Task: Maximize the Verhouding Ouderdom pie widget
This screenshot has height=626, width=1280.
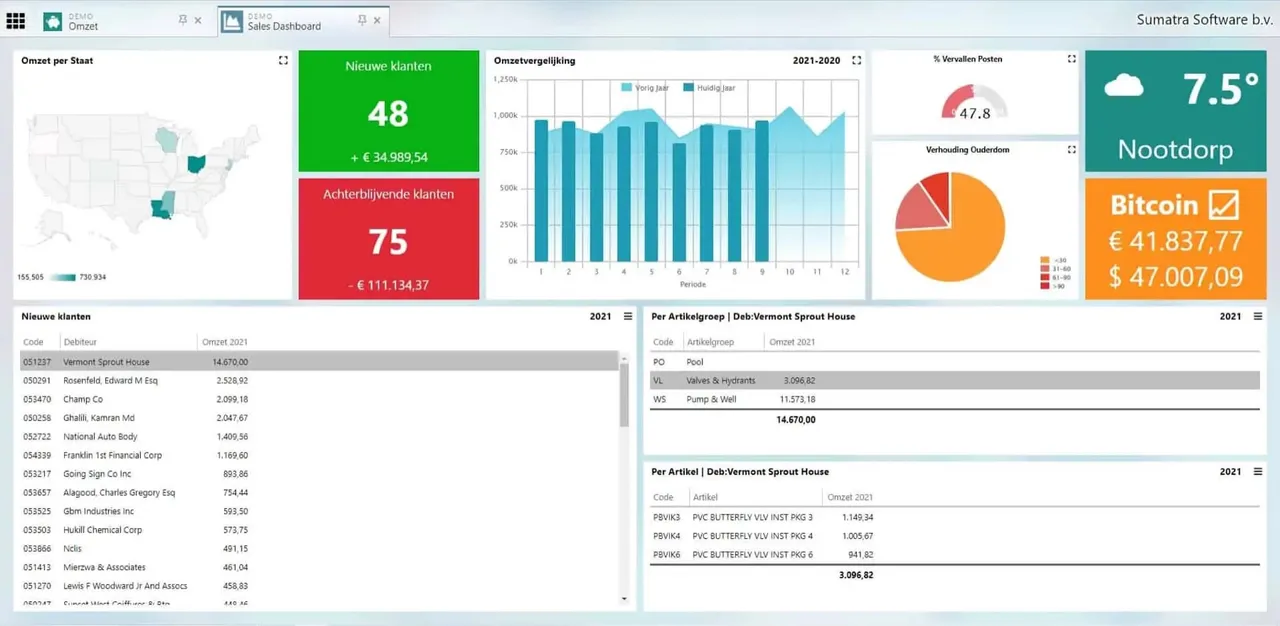Action: 1072,149
